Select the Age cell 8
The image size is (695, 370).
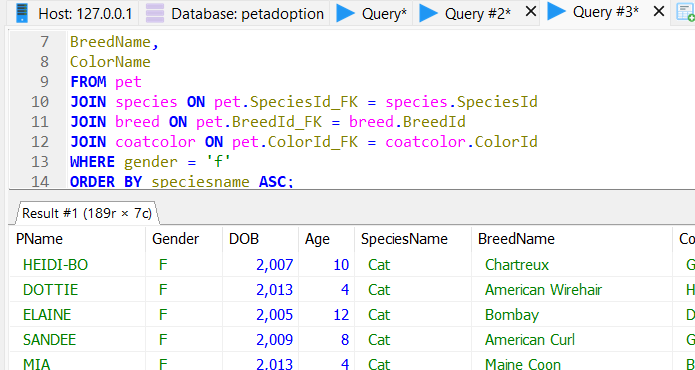click(x=326, y=340)
